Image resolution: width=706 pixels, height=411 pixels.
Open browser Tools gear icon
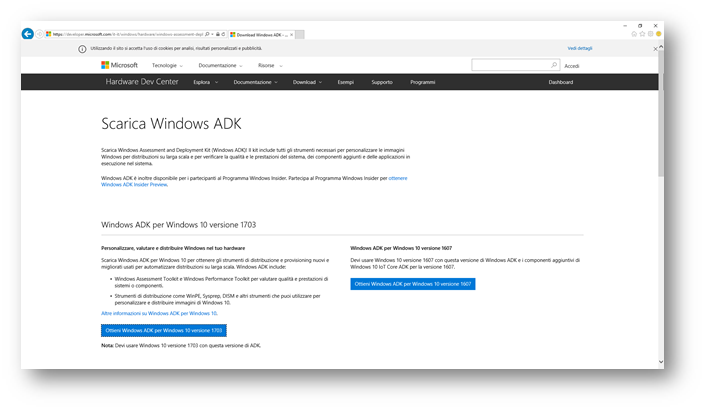click(x=650, y=34)
